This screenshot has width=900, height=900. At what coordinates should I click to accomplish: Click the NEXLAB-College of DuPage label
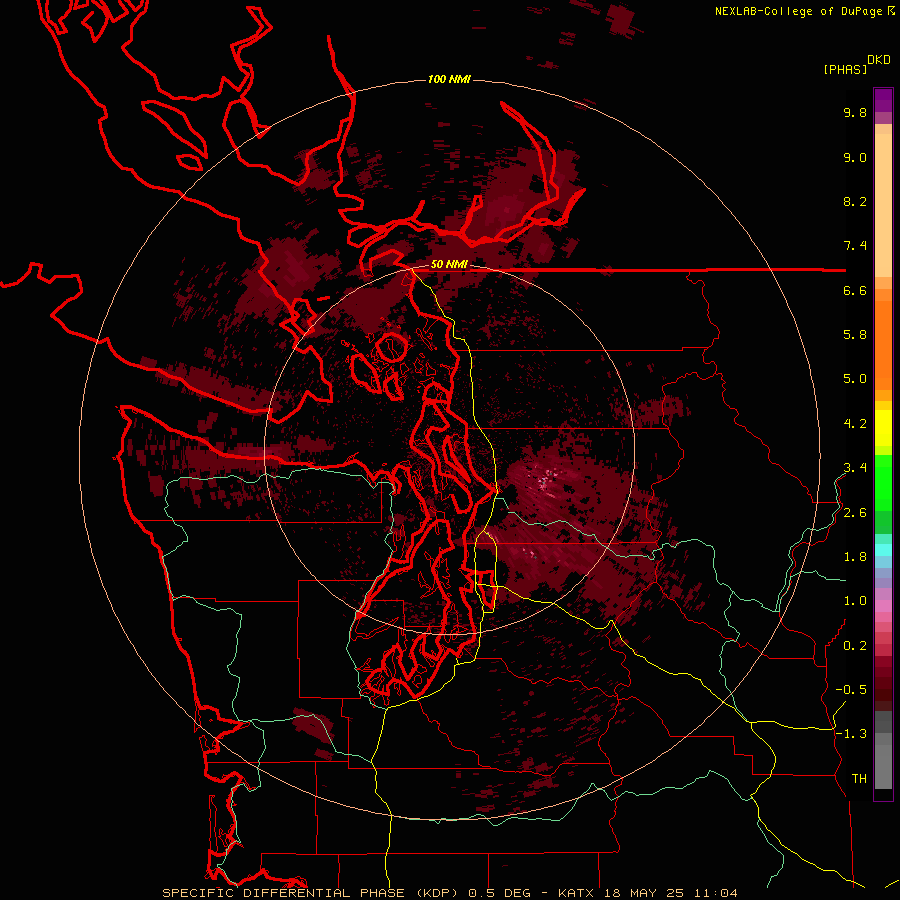pyautogui.click(x=798, y=11)
